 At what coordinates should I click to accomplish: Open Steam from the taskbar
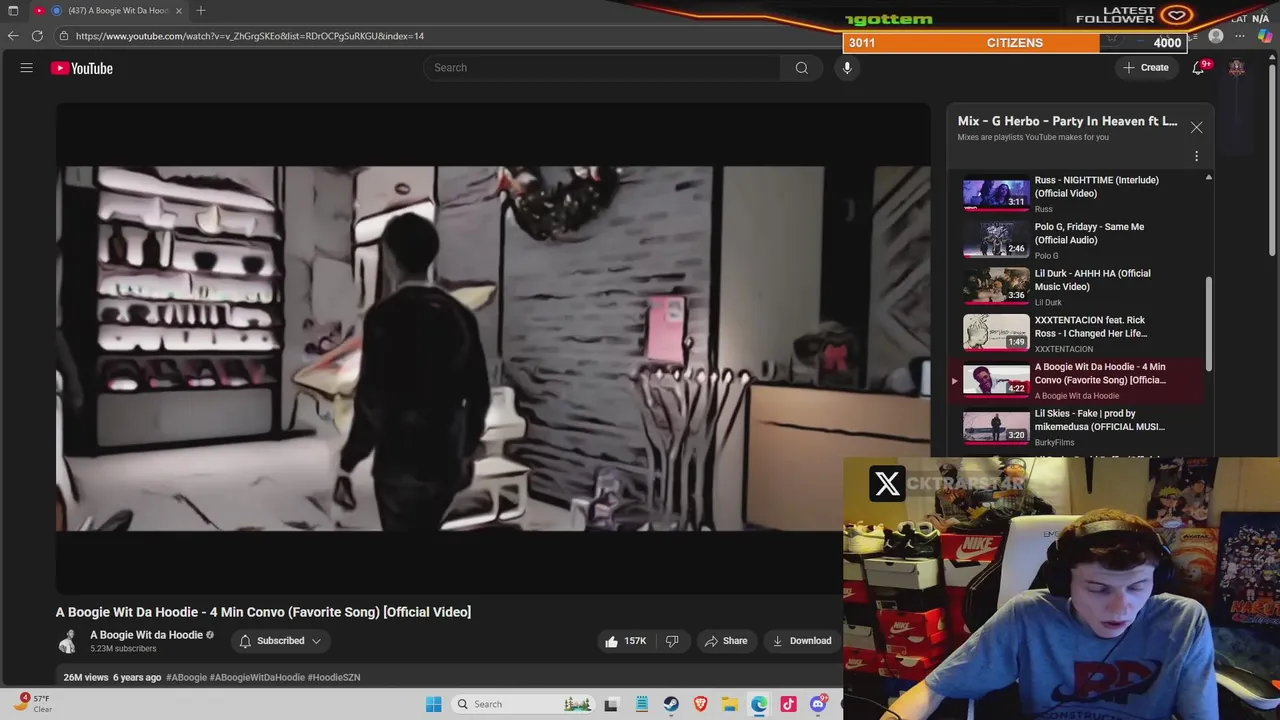pos(671,704)
